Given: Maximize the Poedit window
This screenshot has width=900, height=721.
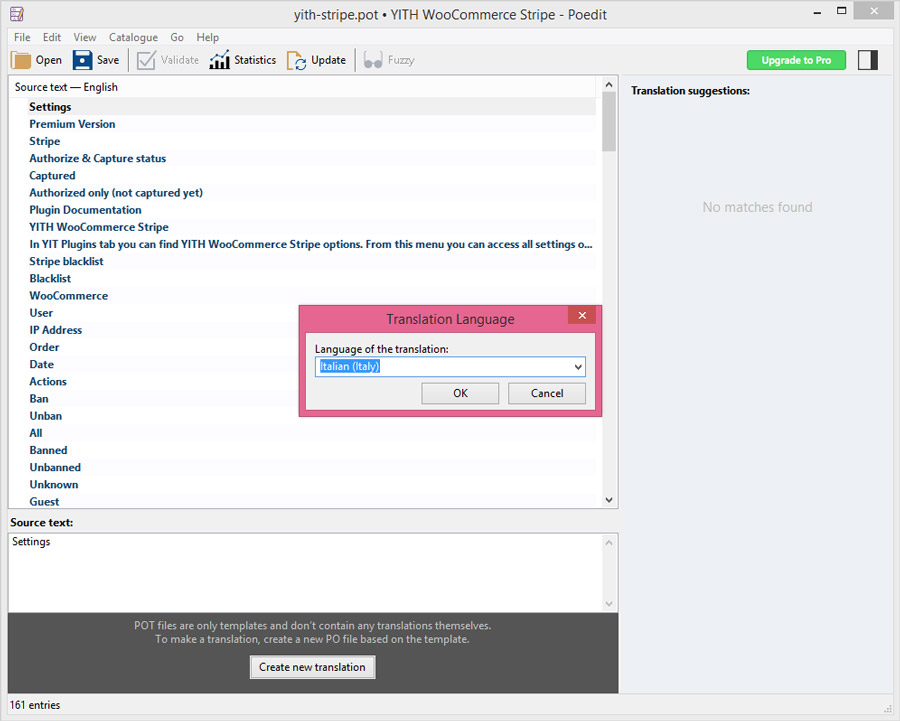Looking at the screenshot, I should pos(841,11).
